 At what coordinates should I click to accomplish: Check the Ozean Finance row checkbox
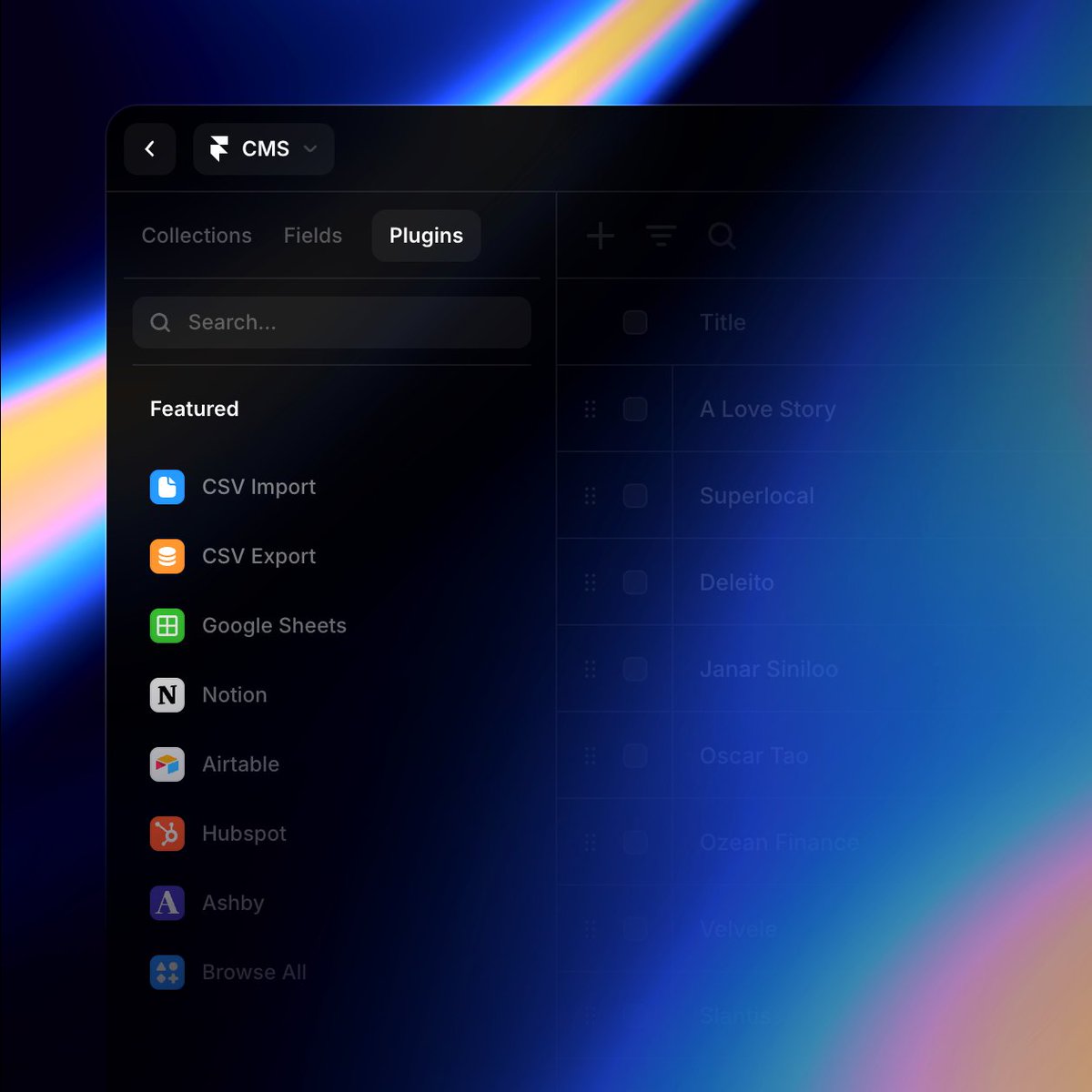click(635, 843)
